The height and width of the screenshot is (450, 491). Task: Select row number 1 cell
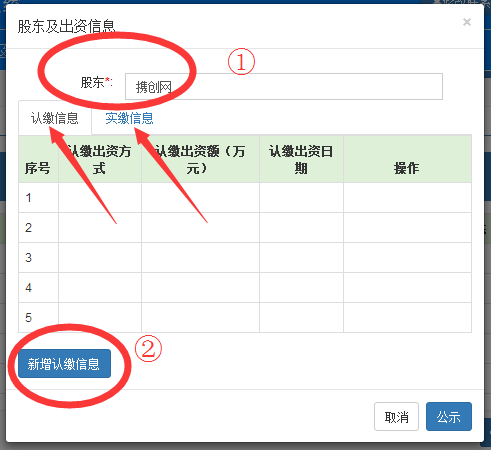click(38, 198)
